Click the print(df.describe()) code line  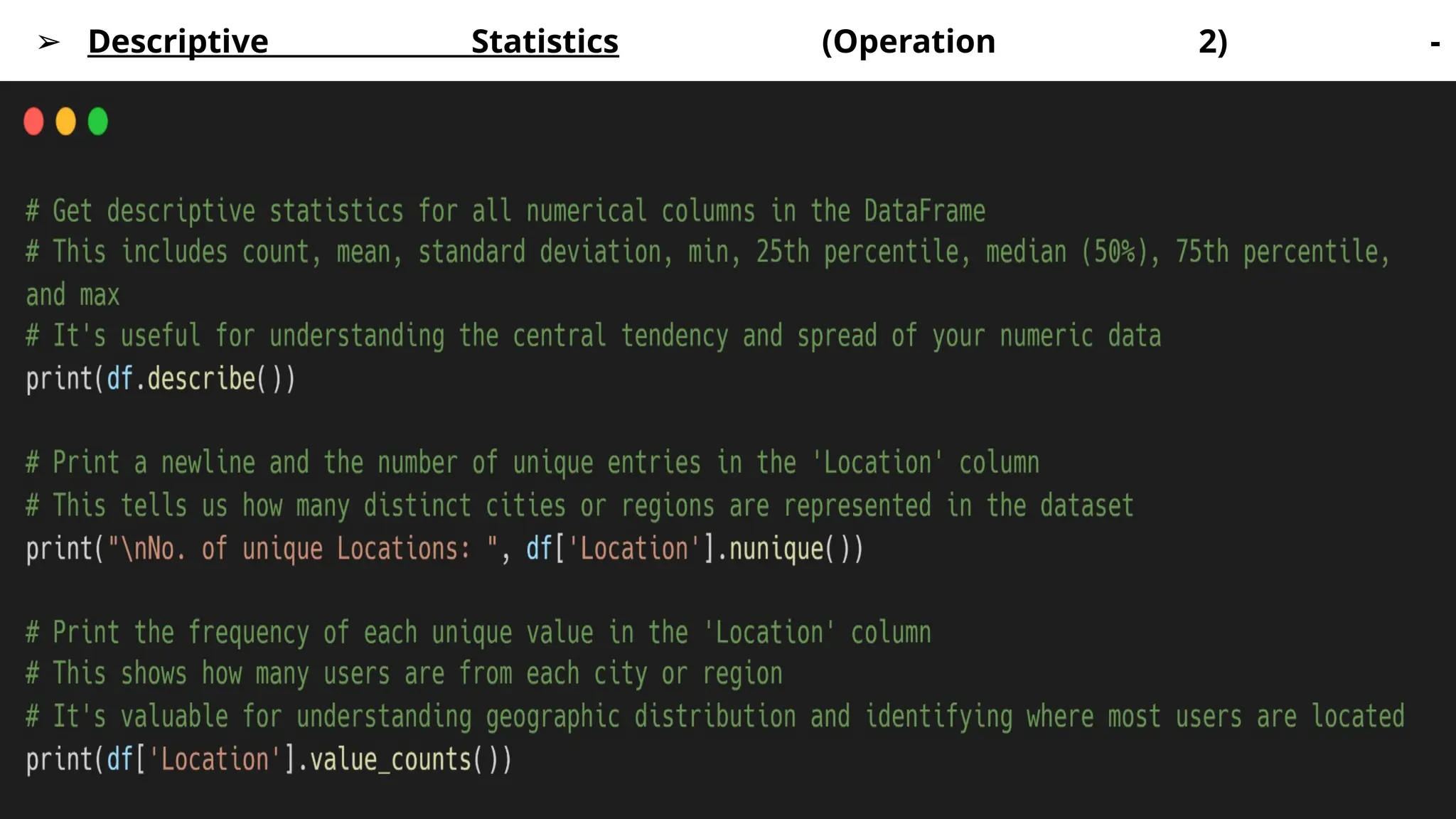click(x=161, y=378)
